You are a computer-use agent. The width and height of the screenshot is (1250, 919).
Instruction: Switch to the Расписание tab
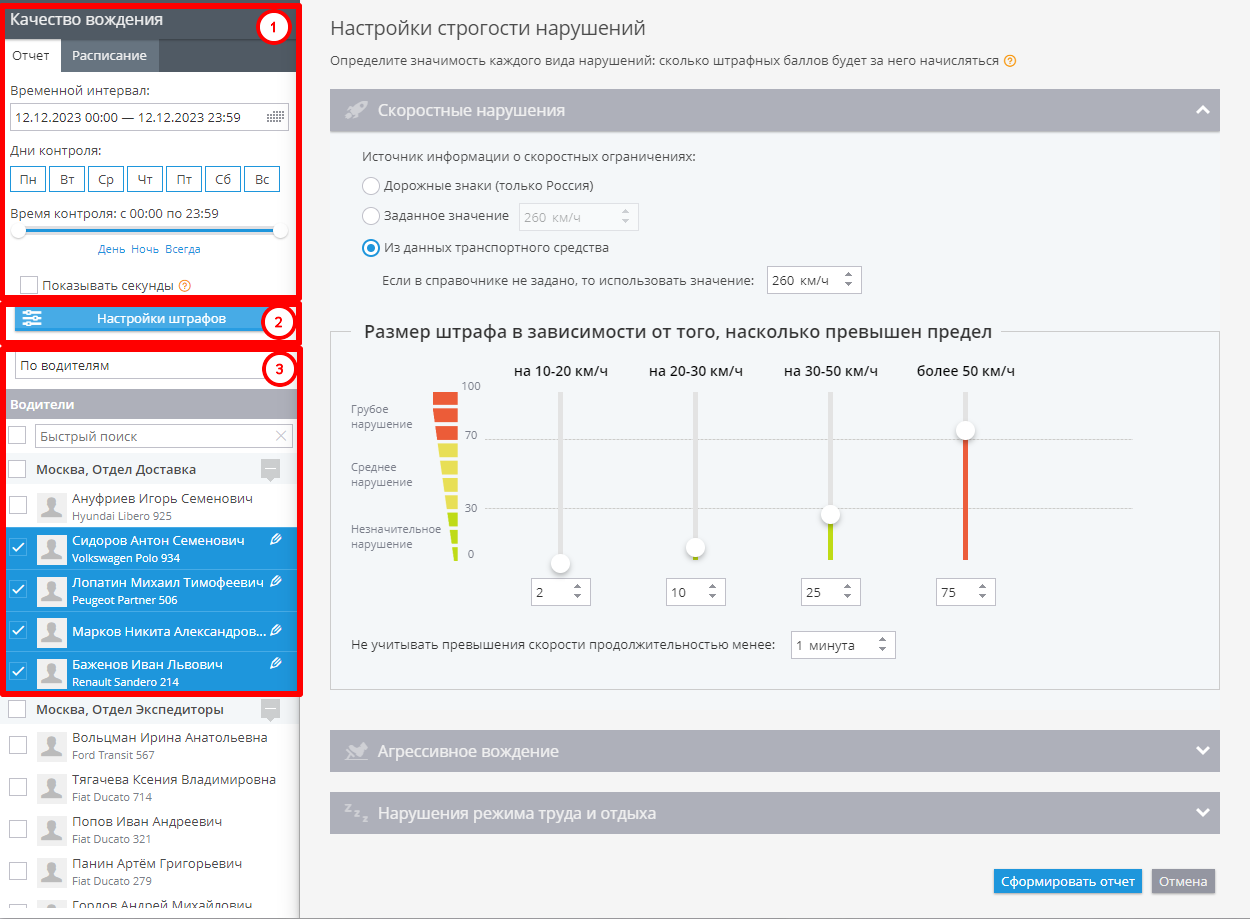pos(109,56)
